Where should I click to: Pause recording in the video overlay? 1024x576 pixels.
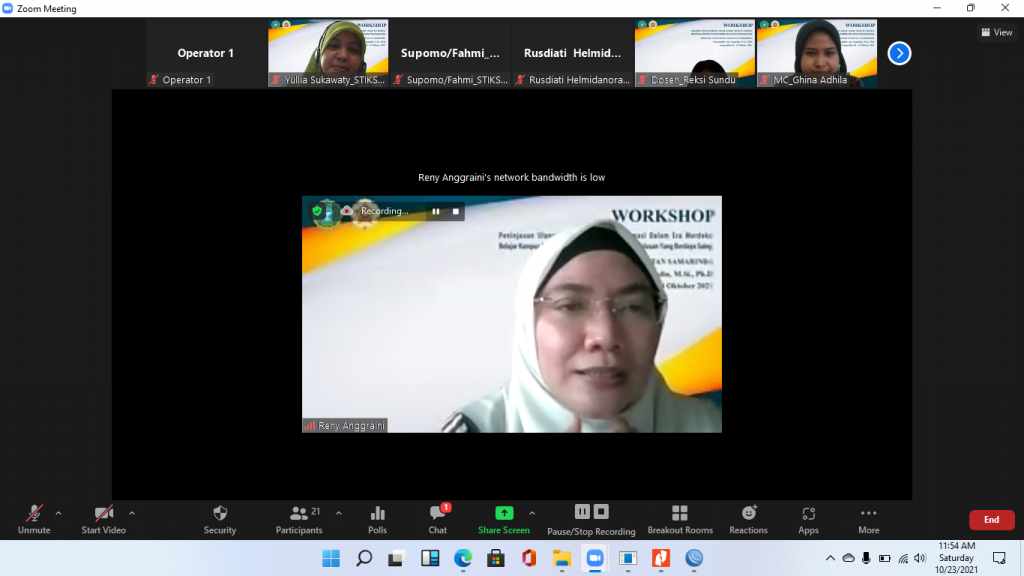tap(436, 211)
